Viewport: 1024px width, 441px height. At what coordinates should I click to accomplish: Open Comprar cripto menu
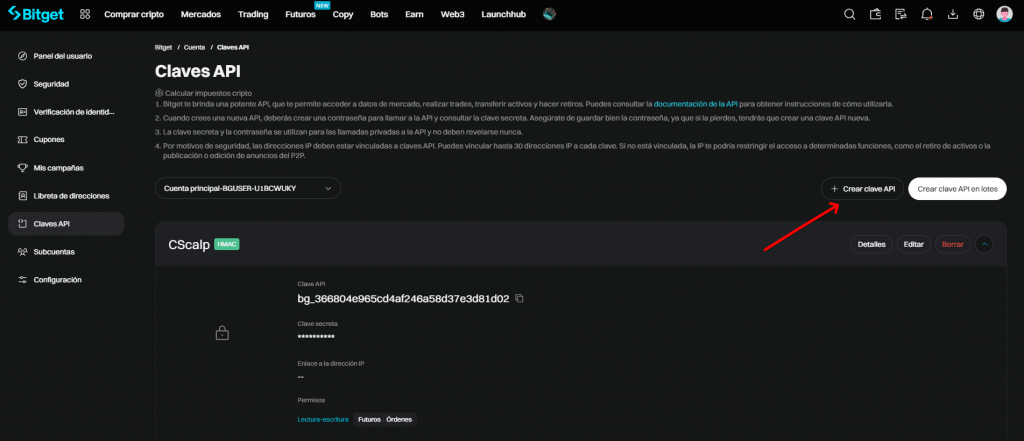[x=134, y=14]
